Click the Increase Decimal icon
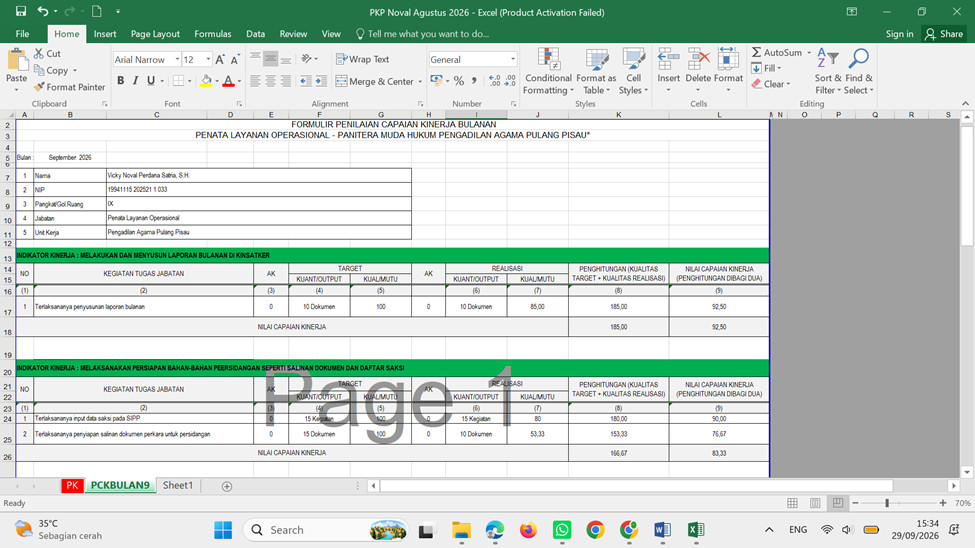Viewport: 975px width, 548px height. [495, 81]
